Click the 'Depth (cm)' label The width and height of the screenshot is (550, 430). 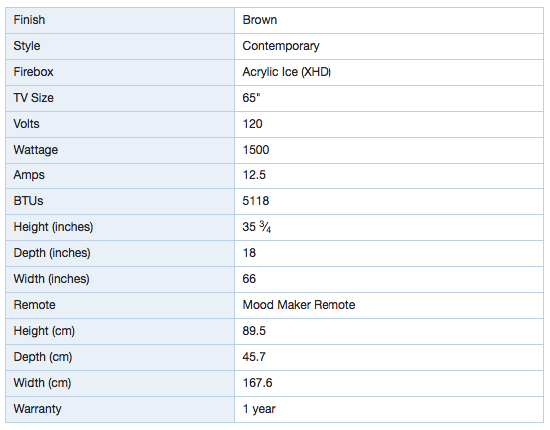click(43, 357)
